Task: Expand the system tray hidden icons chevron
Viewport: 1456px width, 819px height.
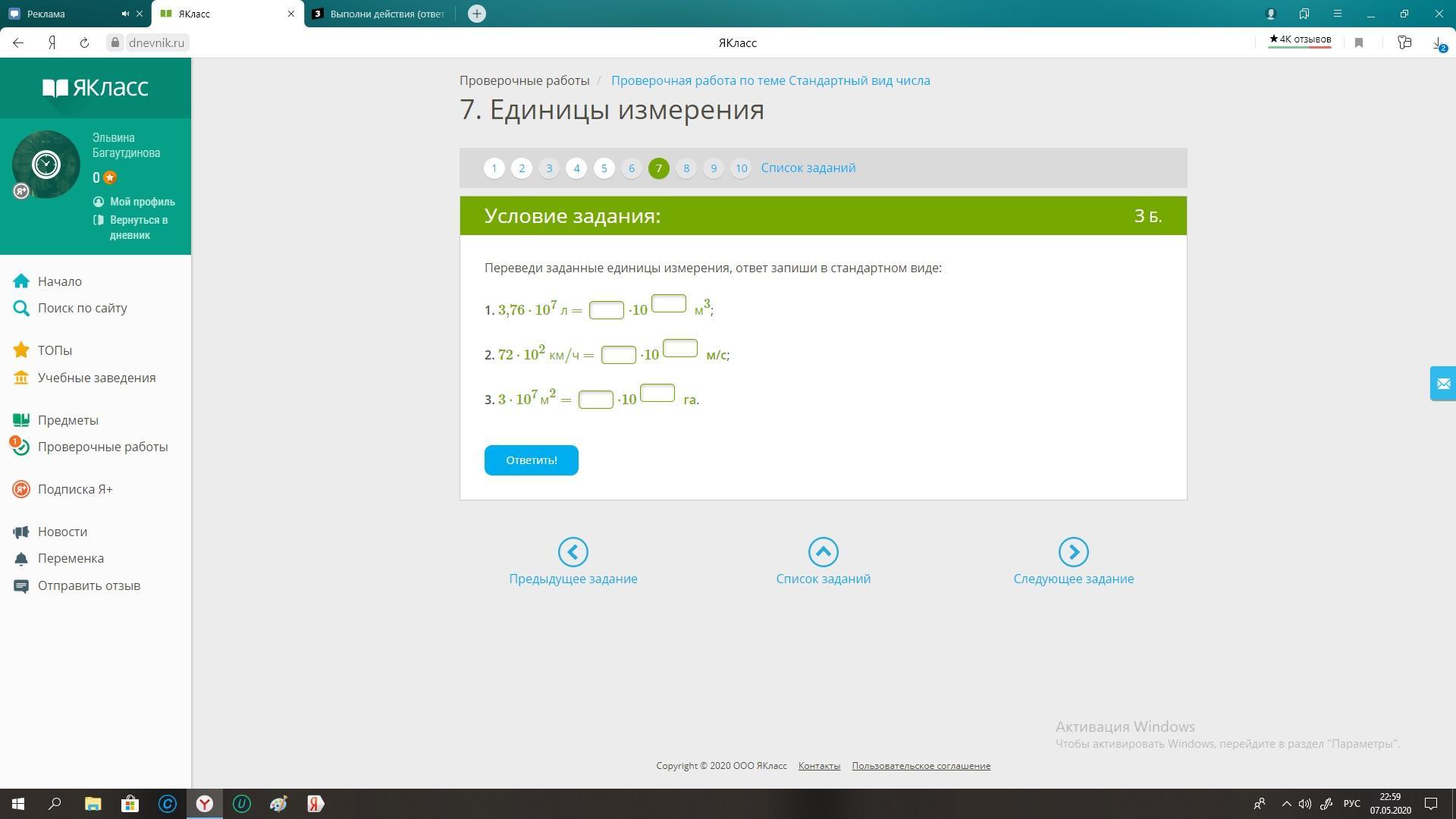Action: 1286,804
